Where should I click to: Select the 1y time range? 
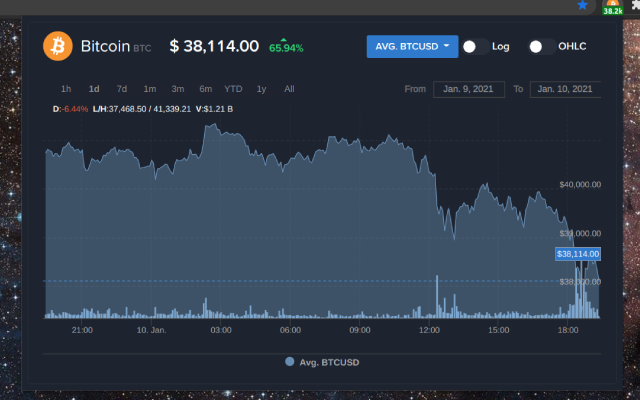(261, 89)
